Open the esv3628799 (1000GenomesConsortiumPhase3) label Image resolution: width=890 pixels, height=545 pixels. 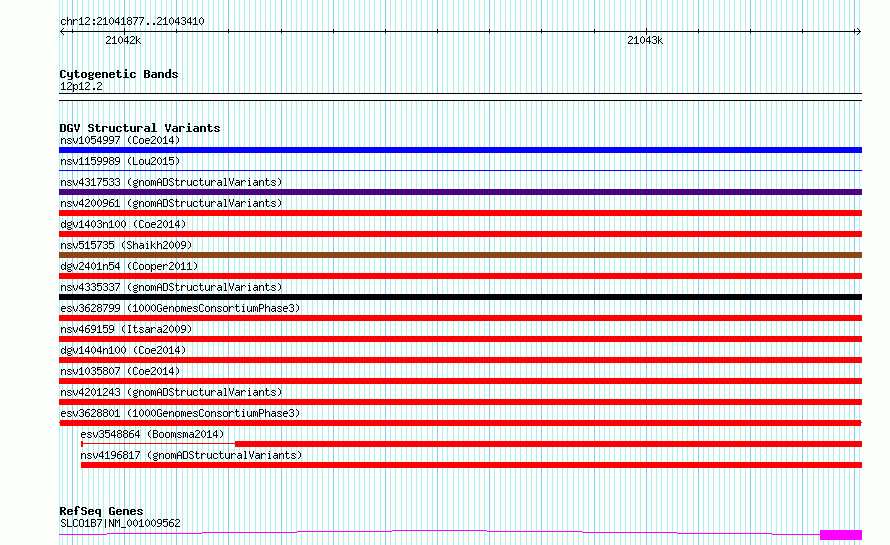click(x=180, y=308)
